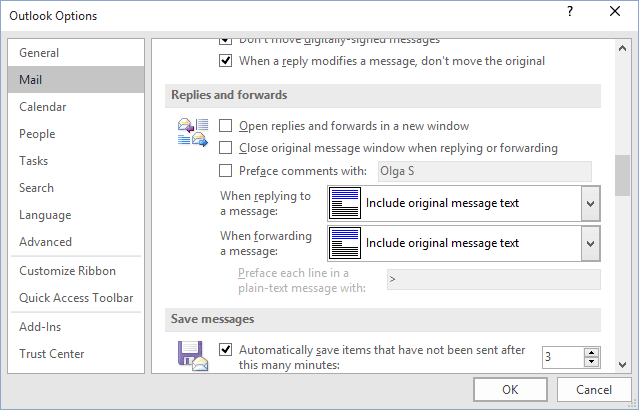Click the scrollbar up arrow
This screenshot has width=639, height=410.
(622, 48)
